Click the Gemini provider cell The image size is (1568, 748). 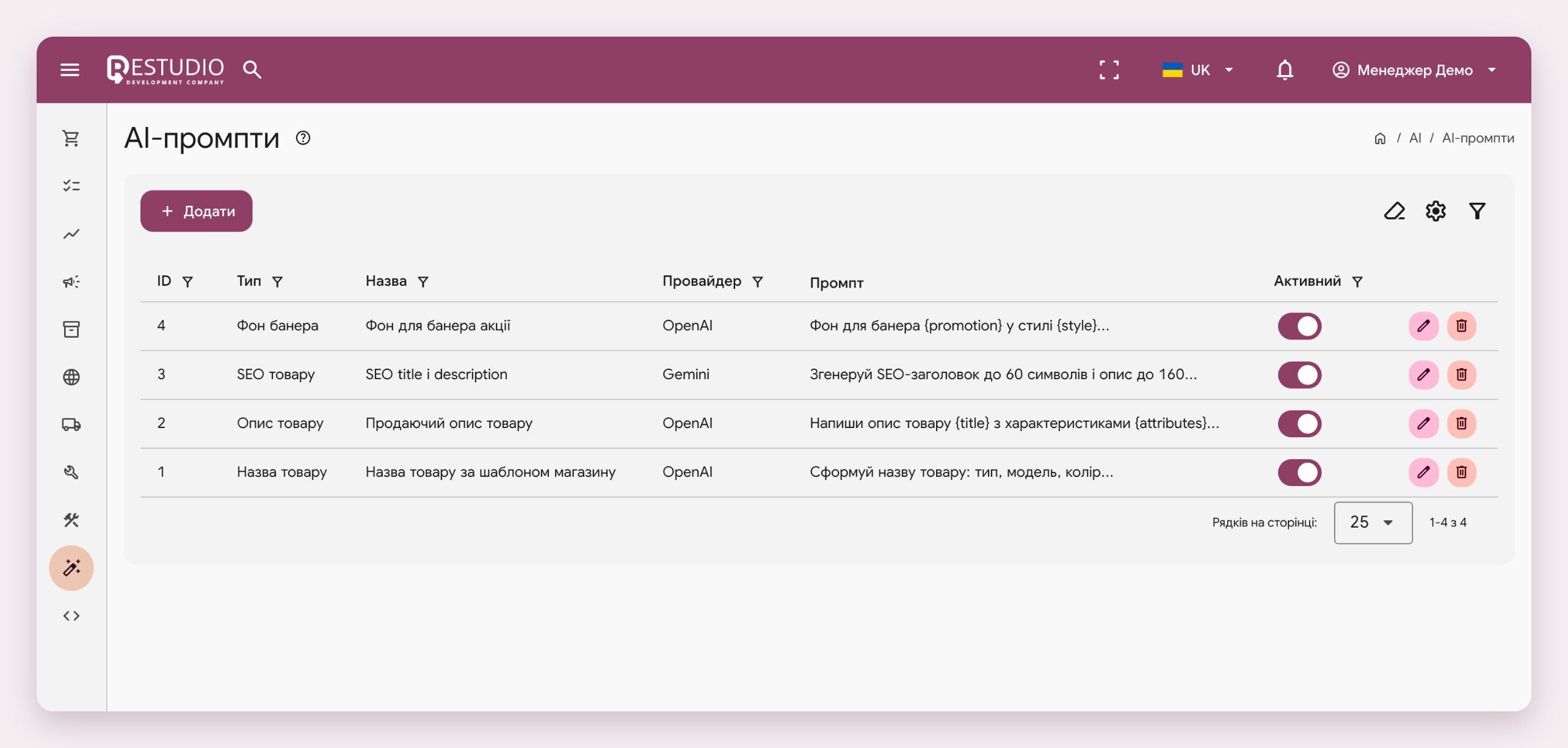tap(686, 374)
